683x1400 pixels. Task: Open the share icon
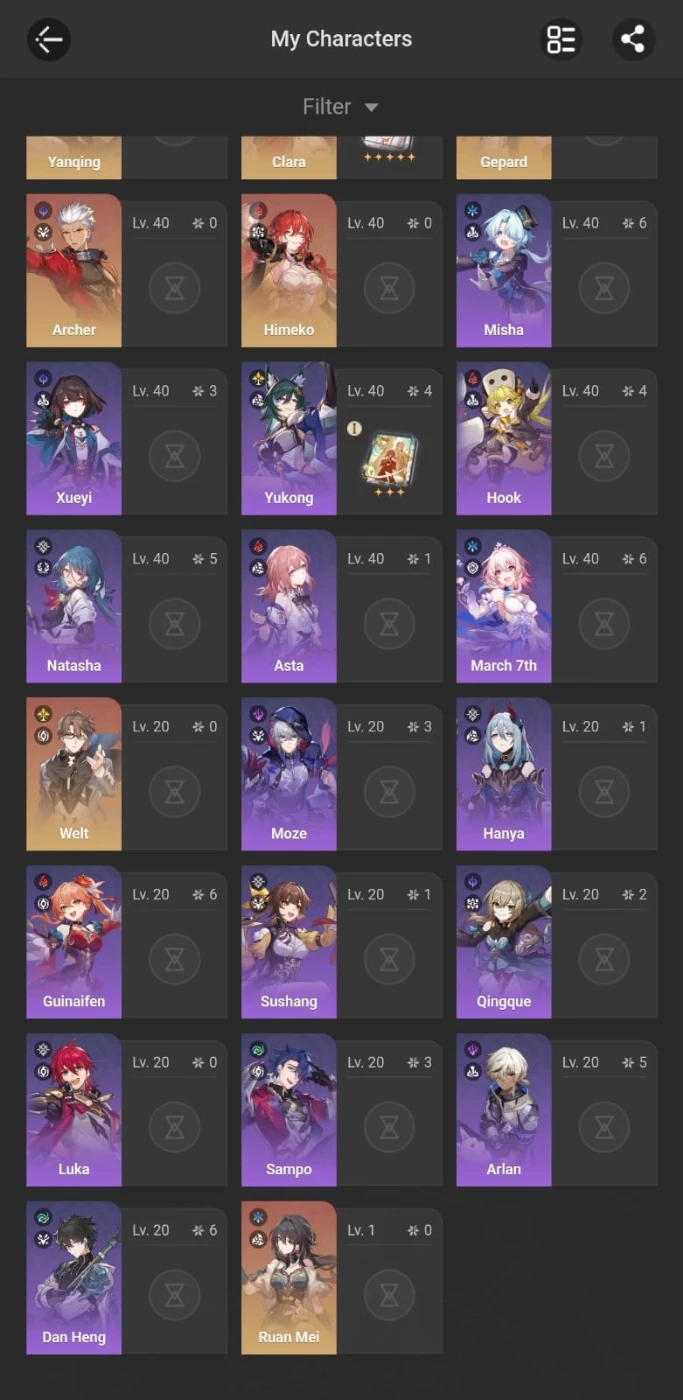tap(633, 40)
